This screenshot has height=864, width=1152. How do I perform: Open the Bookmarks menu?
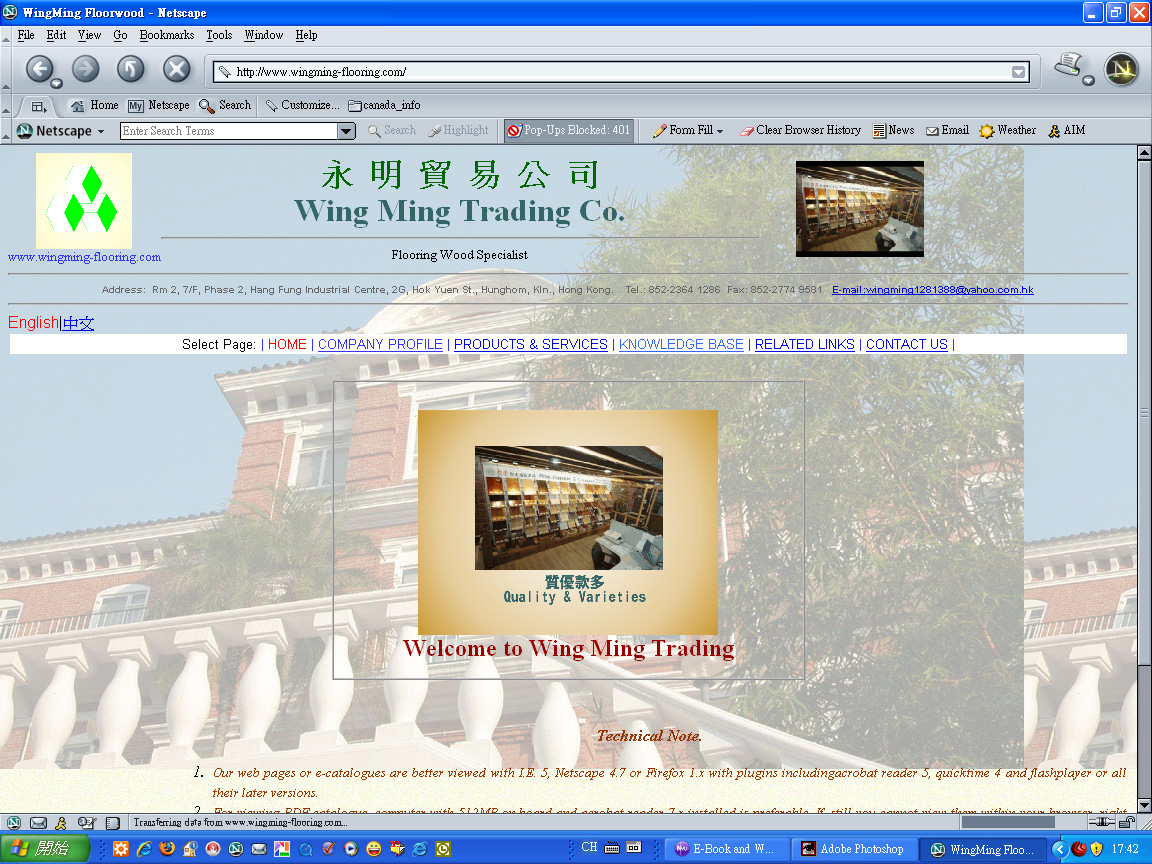click(x=166, y=34)
